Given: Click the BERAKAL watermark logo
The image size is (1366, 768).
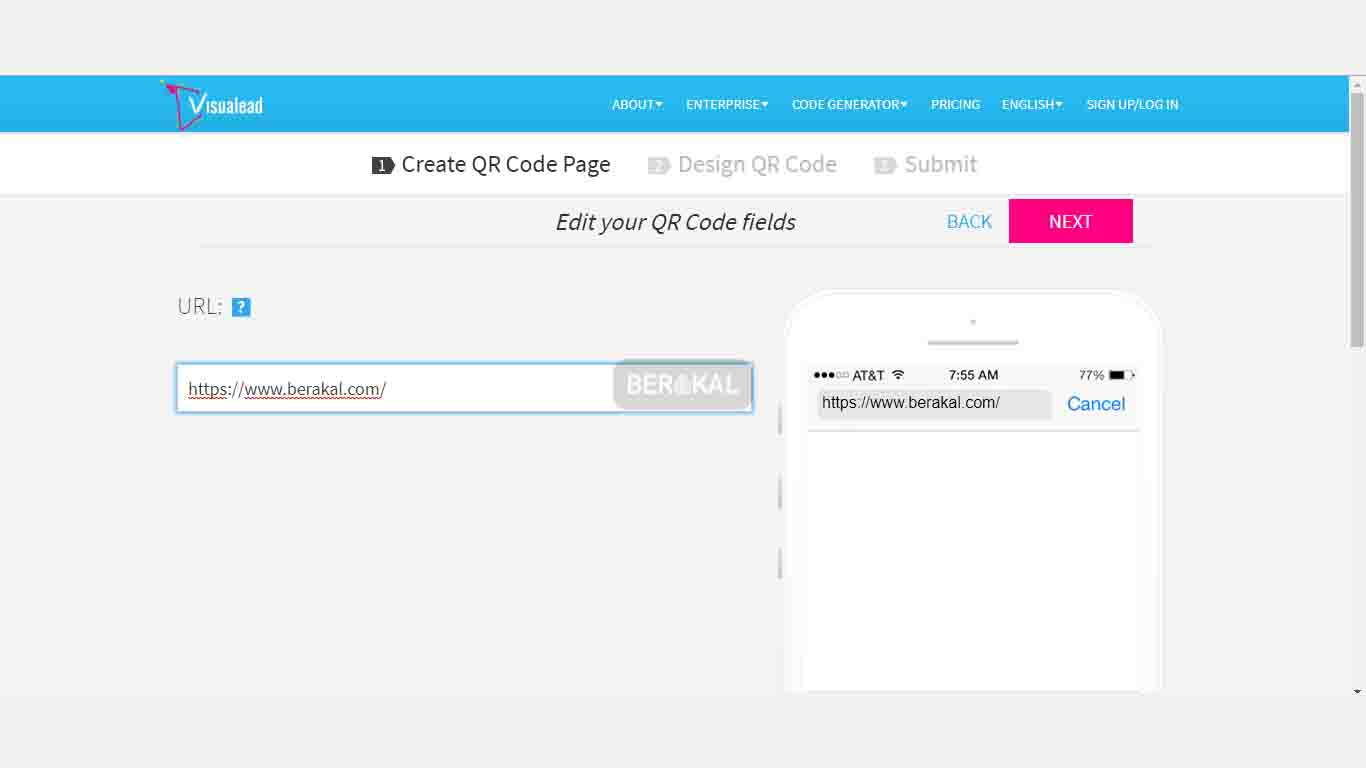Looking at the screenshot, I should (x=682, y=385).
